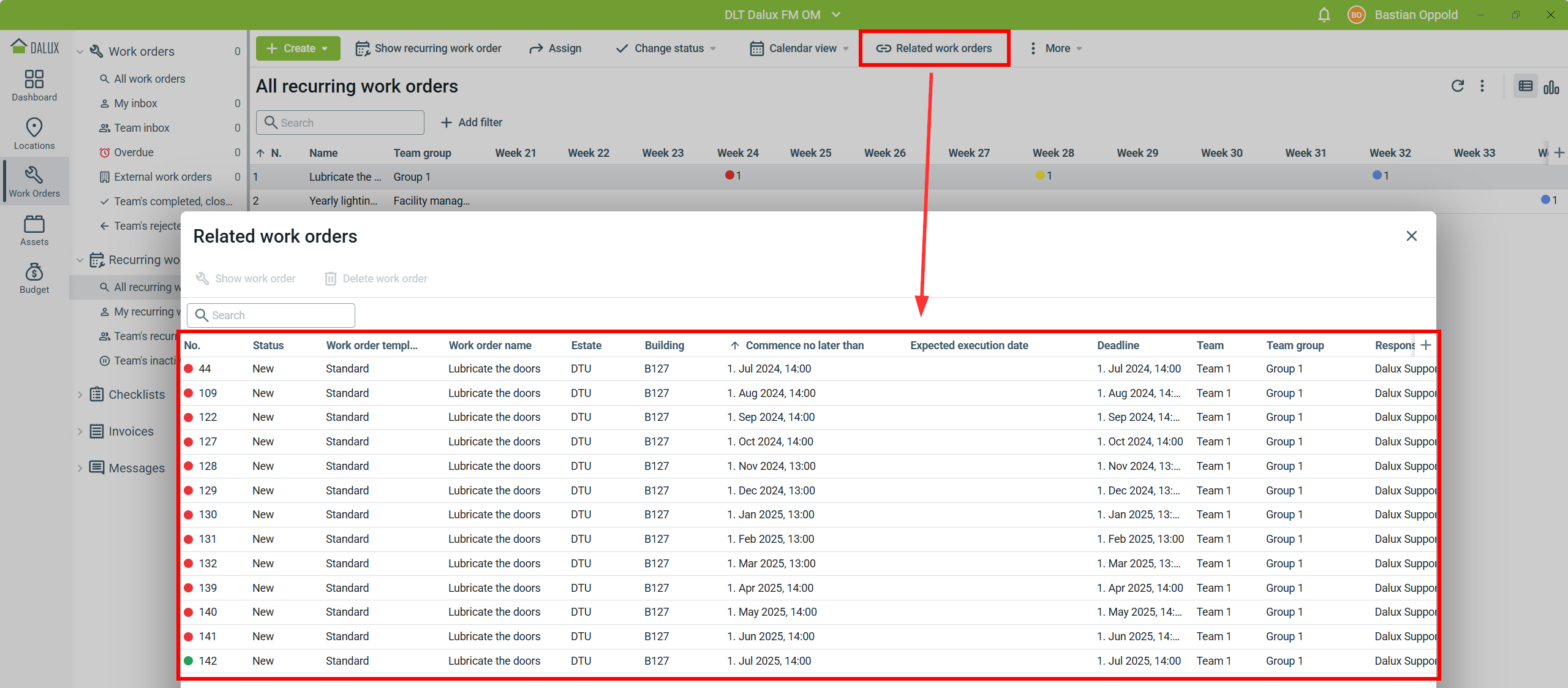Switch to chart view icon
The width and height of the screenshot is (1568, 688).
click(1551, 87)
